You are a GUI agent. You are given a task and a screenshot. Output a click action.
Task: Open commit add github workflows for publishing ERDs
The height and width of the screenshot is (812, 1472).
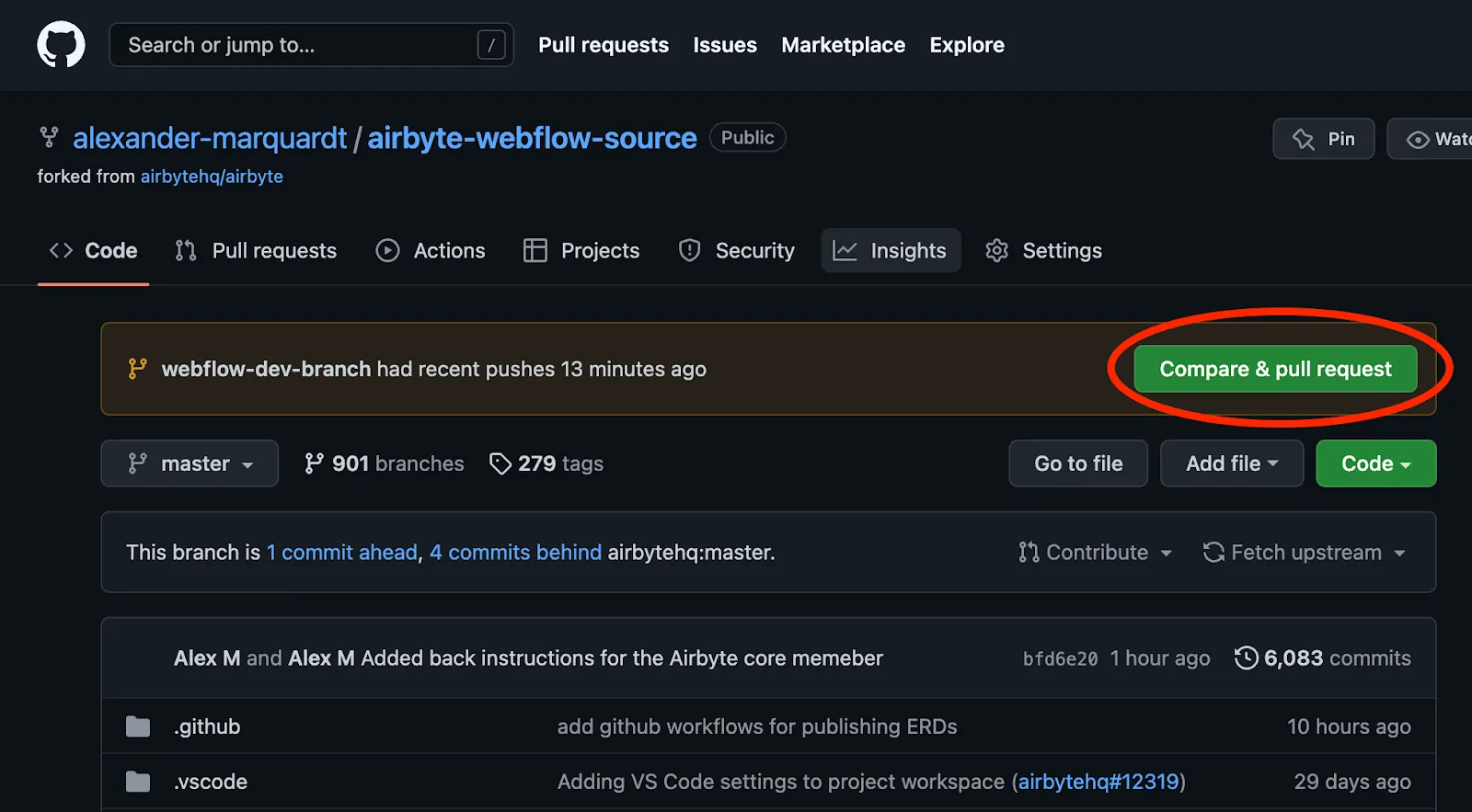click(x=757, y=726)
